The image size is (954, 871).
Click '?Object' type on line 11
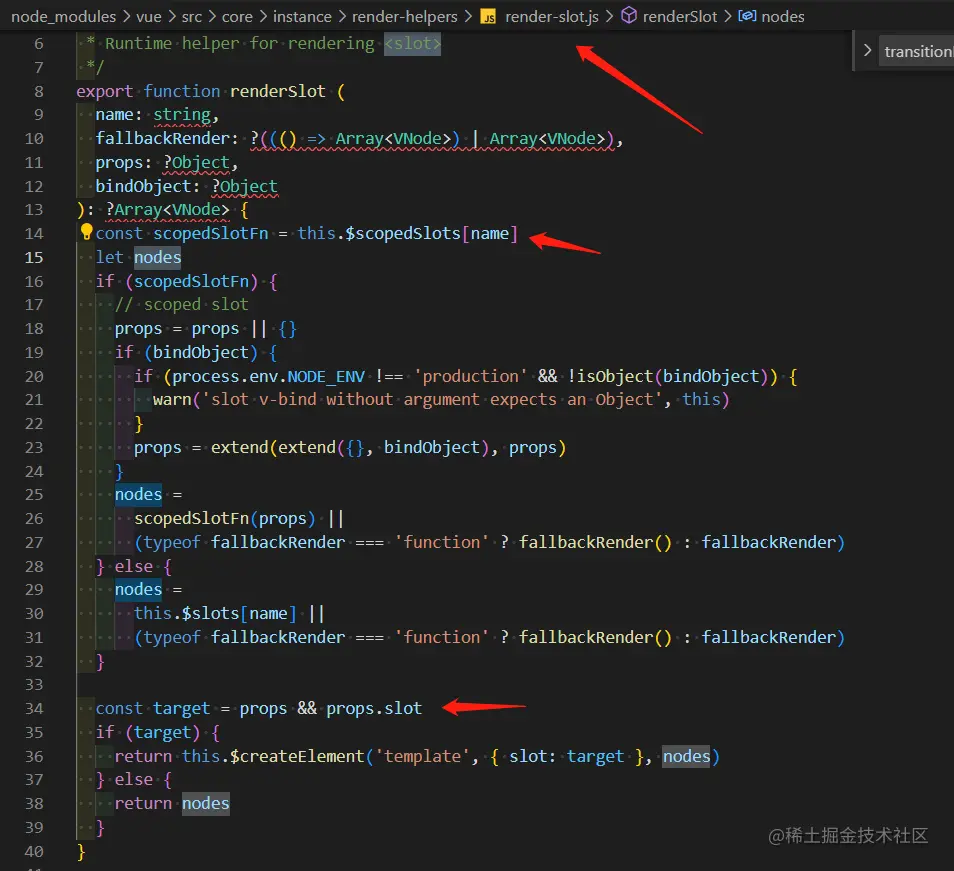(x=197, y=162)
